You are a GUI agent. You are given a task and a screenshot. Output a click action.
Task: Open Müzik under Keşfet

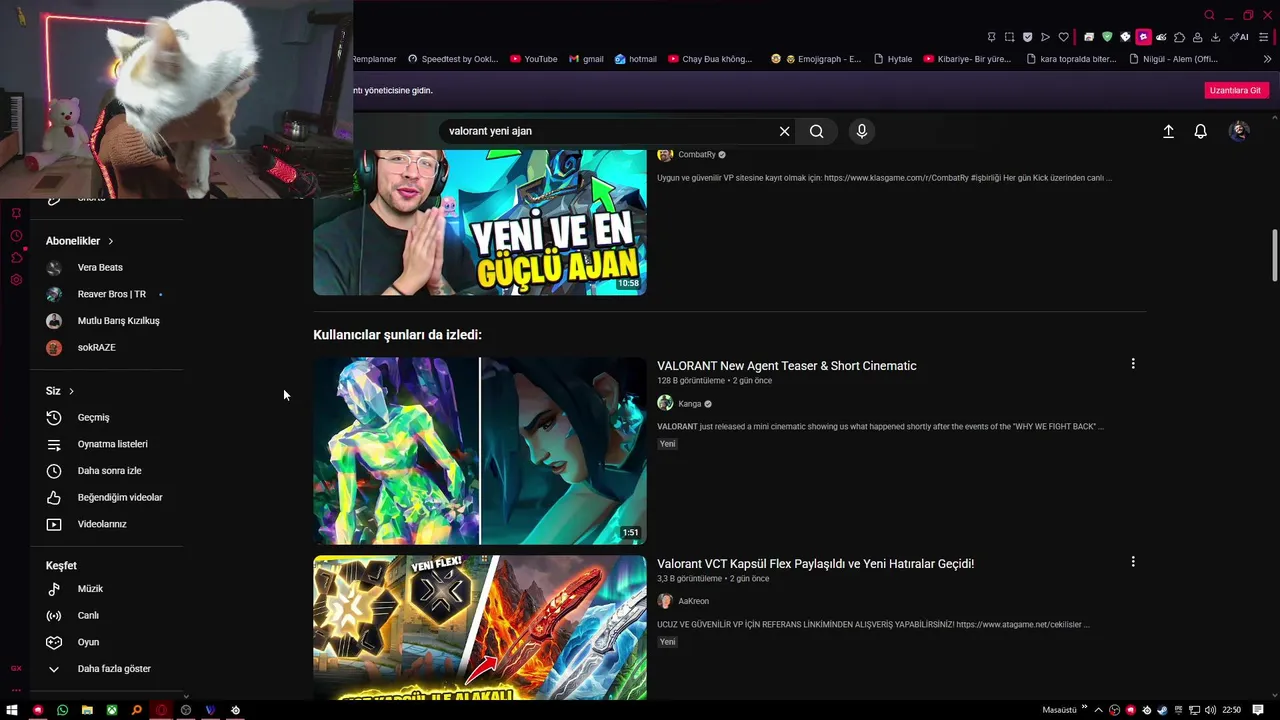107,589
